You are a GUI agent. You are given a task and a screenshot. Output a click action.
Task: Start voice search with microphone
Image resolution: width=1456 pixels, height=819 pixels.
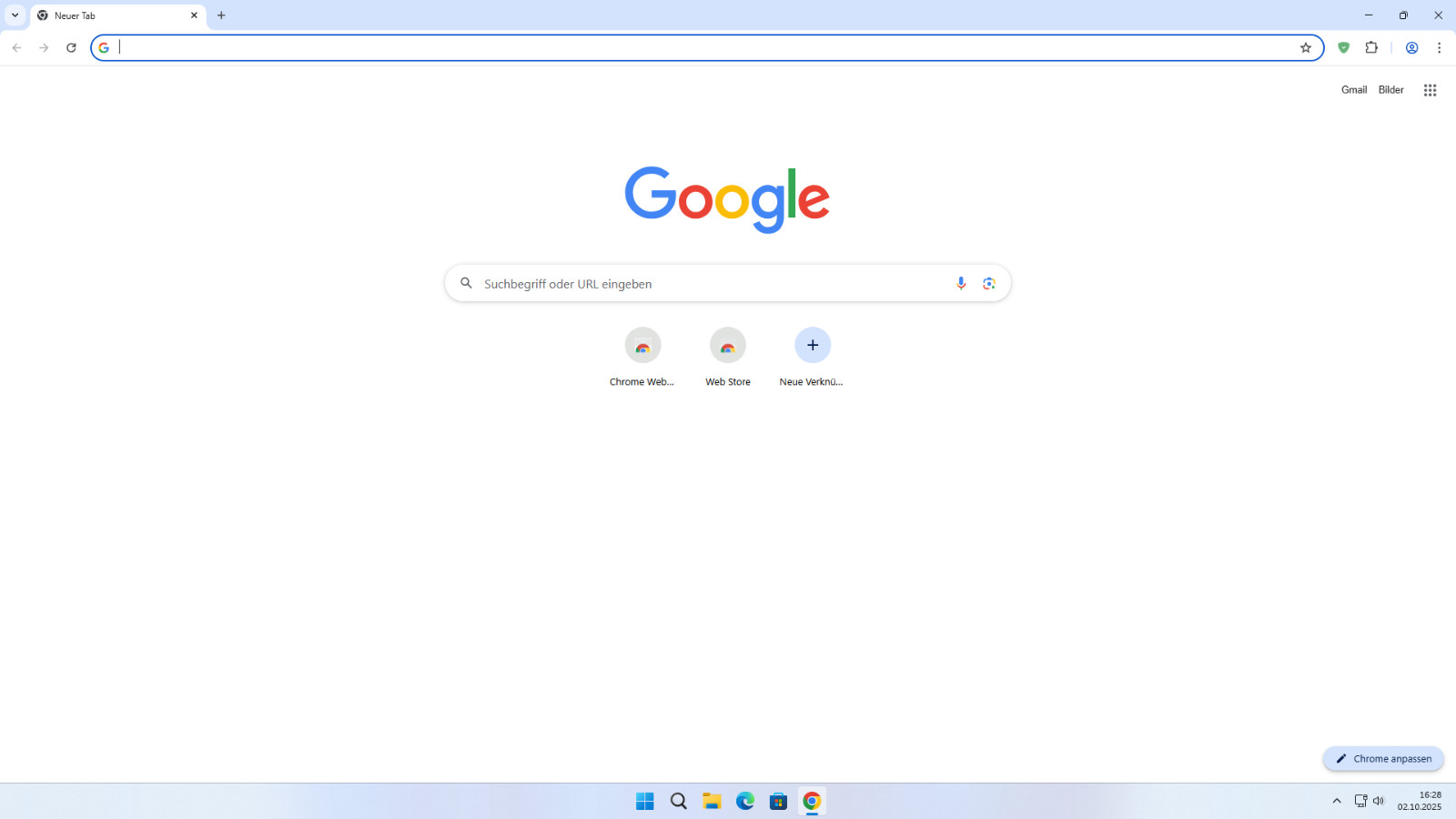[x=961, y=283]
